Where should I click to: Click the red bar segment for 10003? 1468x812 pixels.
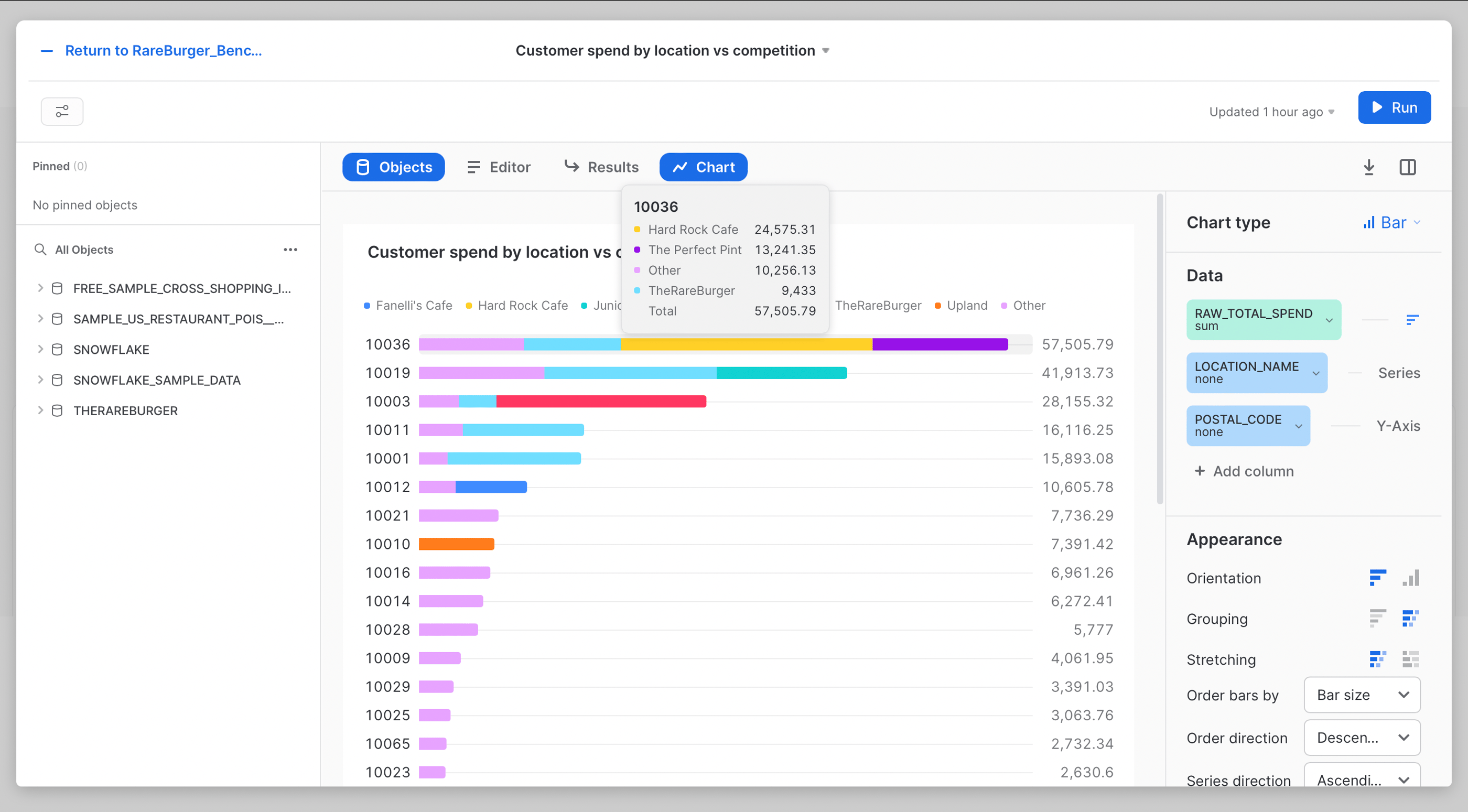click(601, 401)
